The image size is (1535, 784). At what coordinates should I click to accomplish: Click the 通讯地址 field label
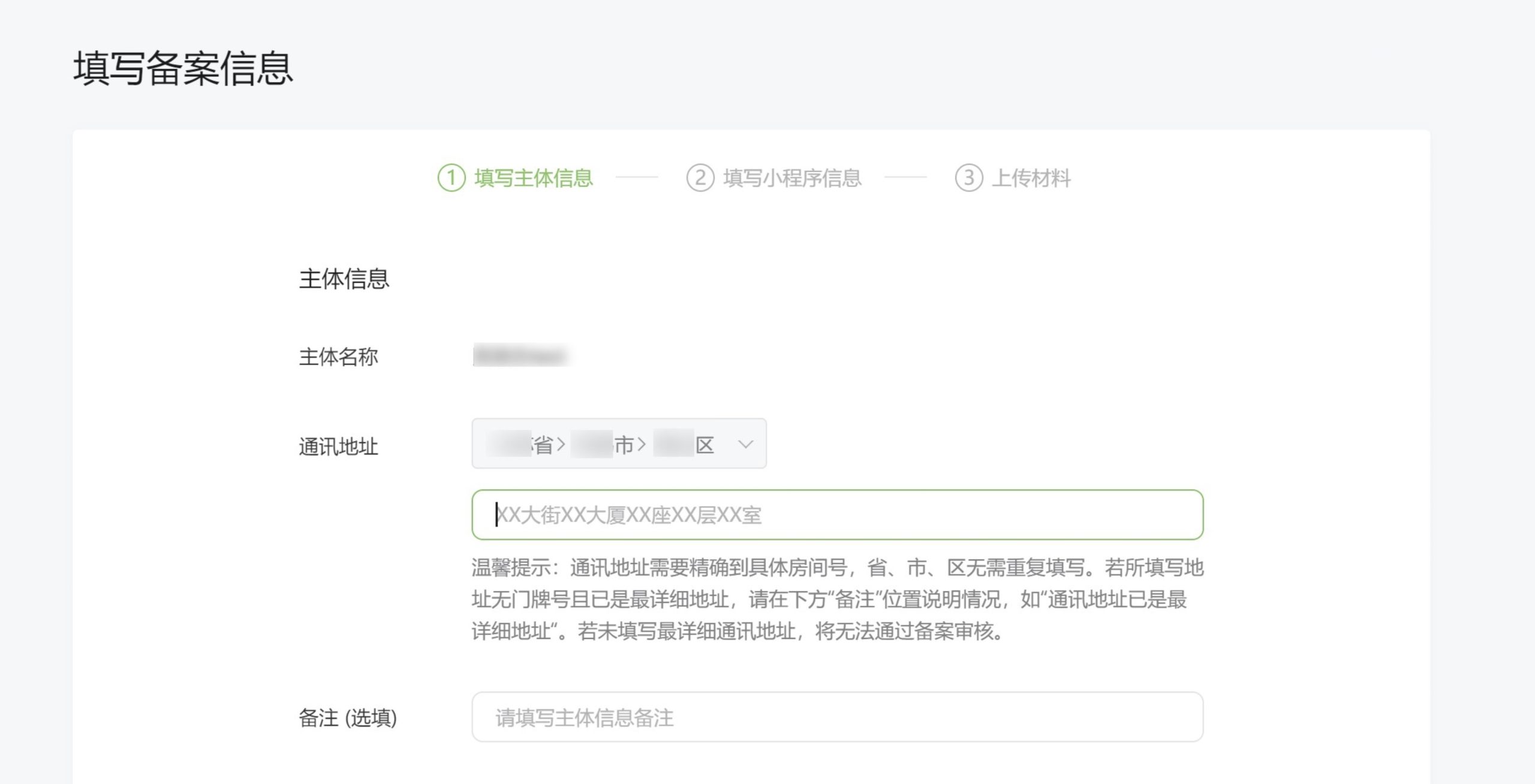click(338, 447)
